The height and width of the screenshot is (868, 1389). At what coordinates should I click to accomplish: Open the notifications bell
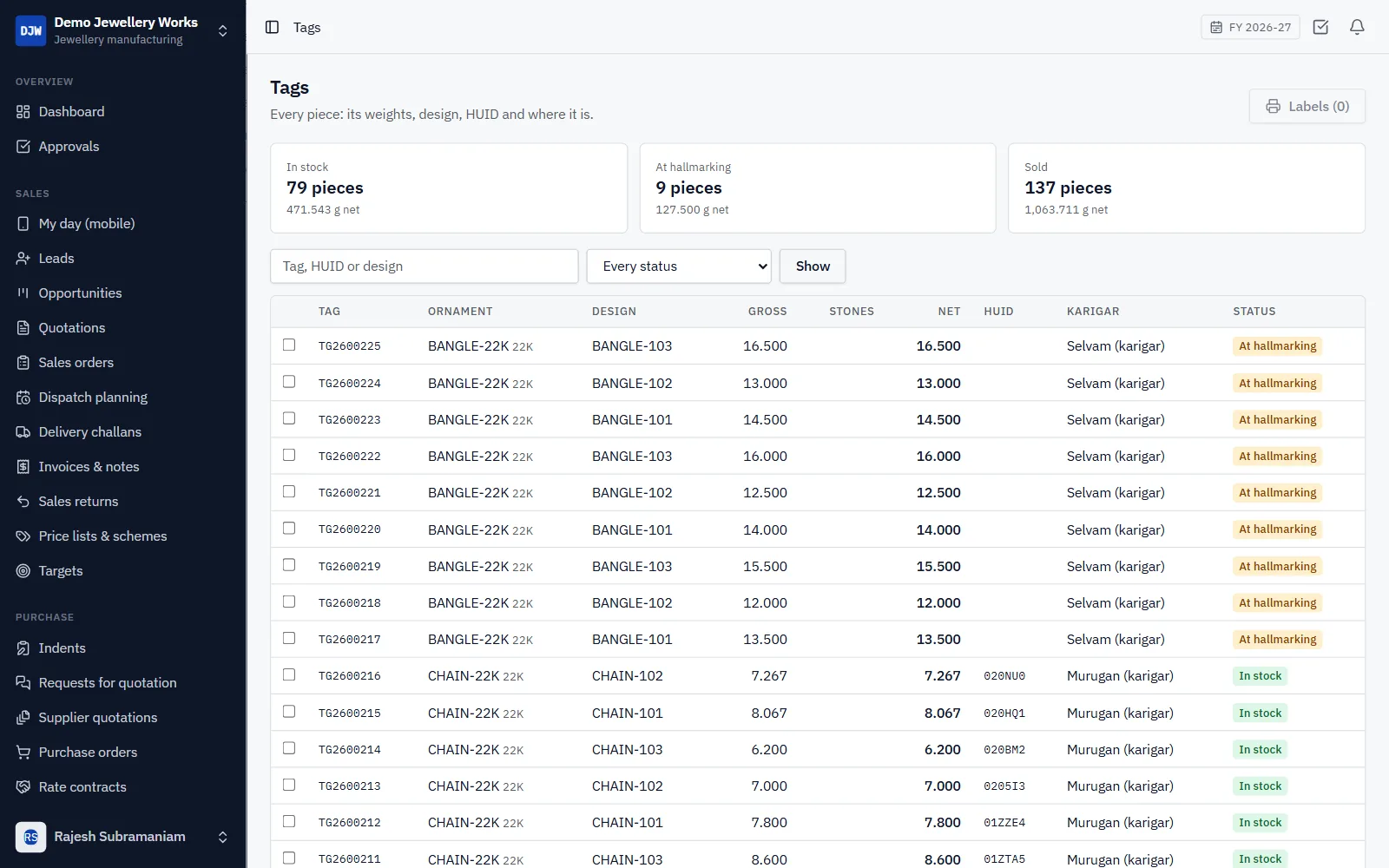(x=1357, y=27)
